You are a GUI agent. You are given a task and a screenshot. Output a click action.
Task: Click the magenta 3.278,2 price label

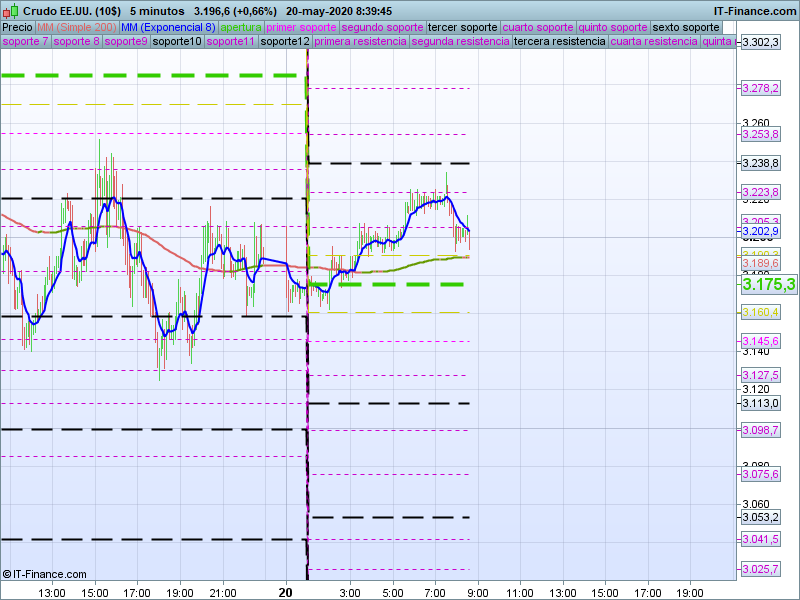pyautogui.click(x=760, y=89)
